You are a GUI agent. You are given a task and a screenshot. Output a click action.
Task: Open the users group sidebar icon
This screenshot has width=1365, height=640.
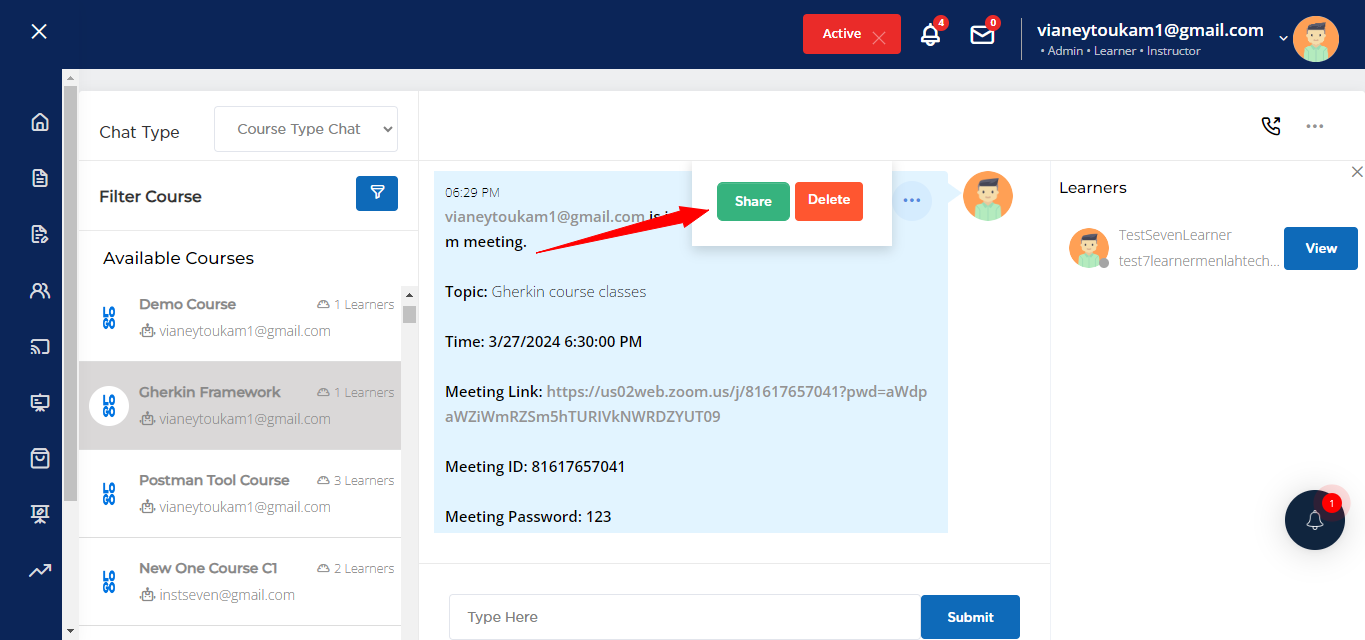pos(40,291)
